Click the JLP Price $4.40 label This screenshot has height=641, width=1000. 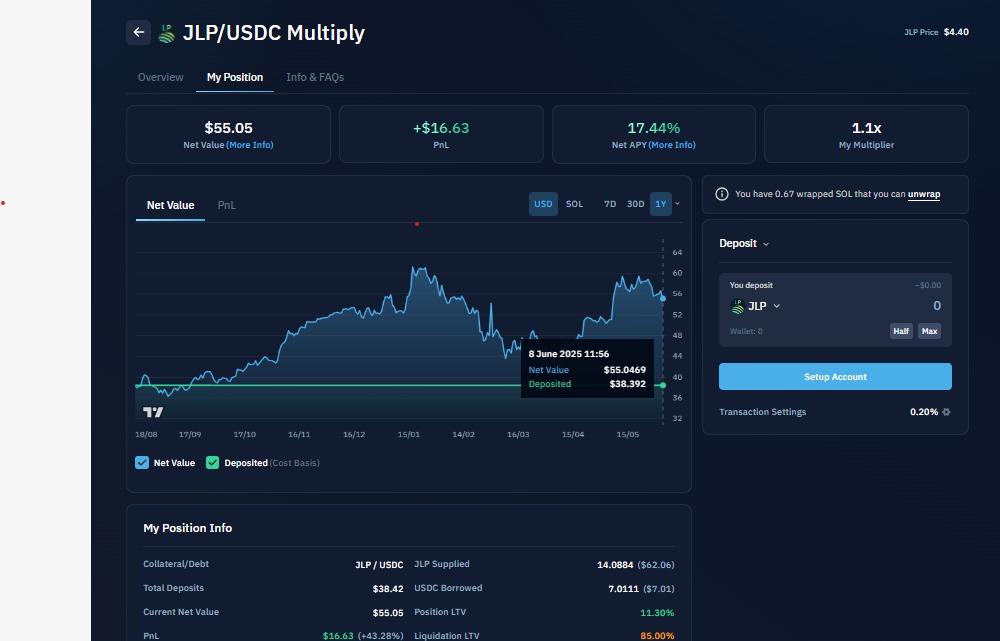coord(936,32)
